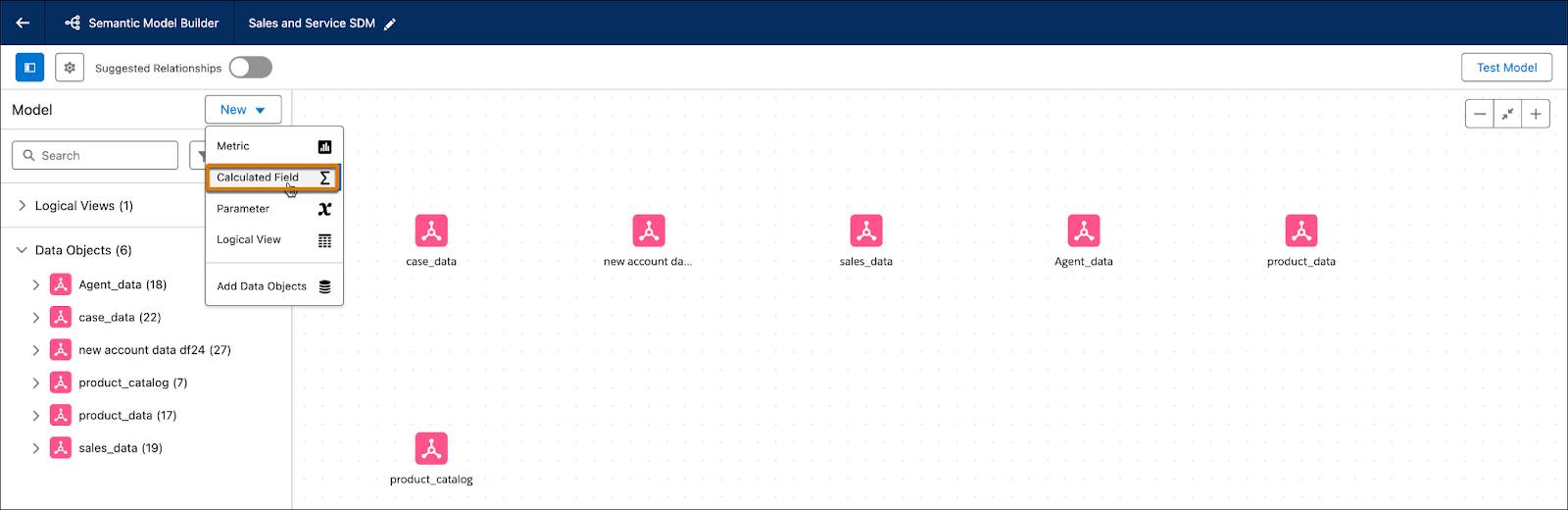This screenshot has height=510, width=1568.
Task: Open the New dropdown button
Action: tap(243, 110)
